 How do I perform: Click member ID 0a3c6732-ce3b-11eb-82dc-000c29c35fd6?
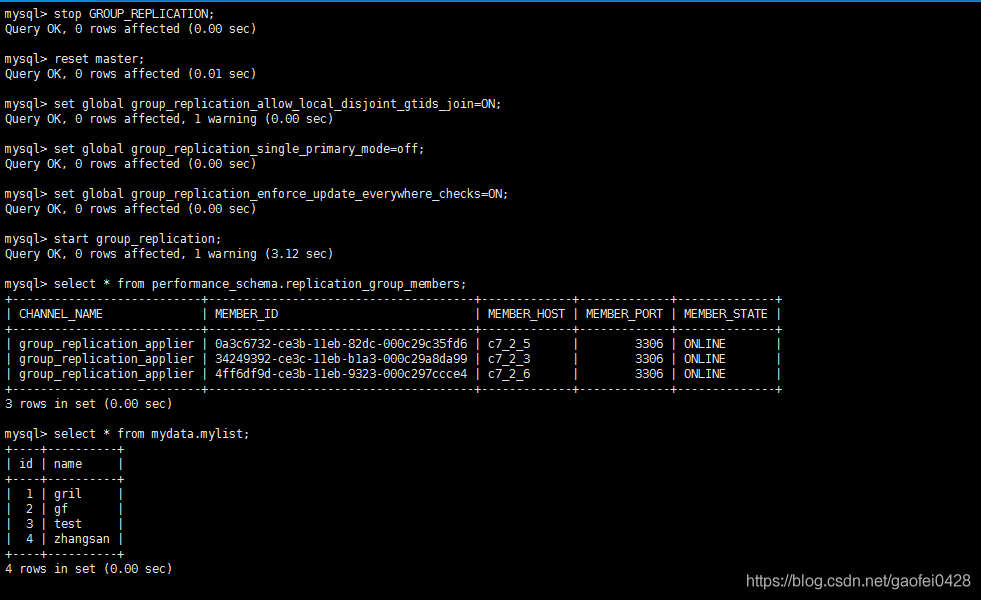click(x=341, y=344)
